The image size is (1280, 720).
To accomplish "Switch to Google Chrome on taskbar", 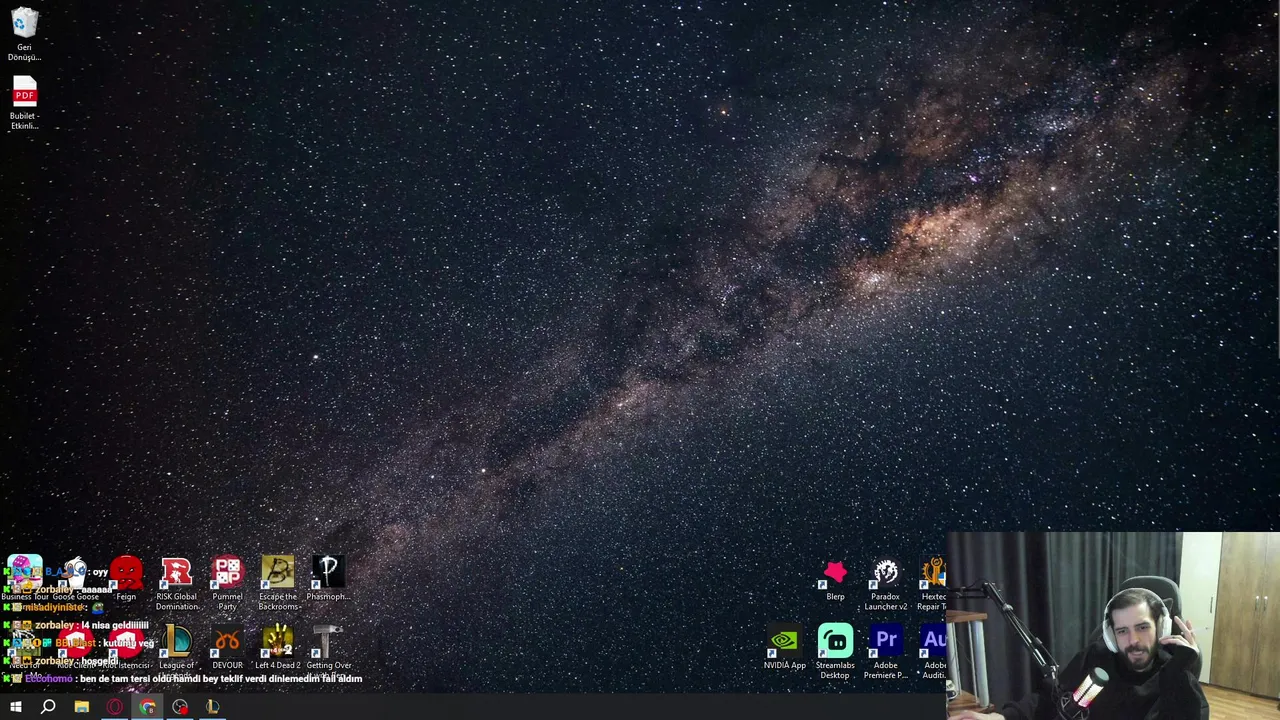I will coord(148,707).
